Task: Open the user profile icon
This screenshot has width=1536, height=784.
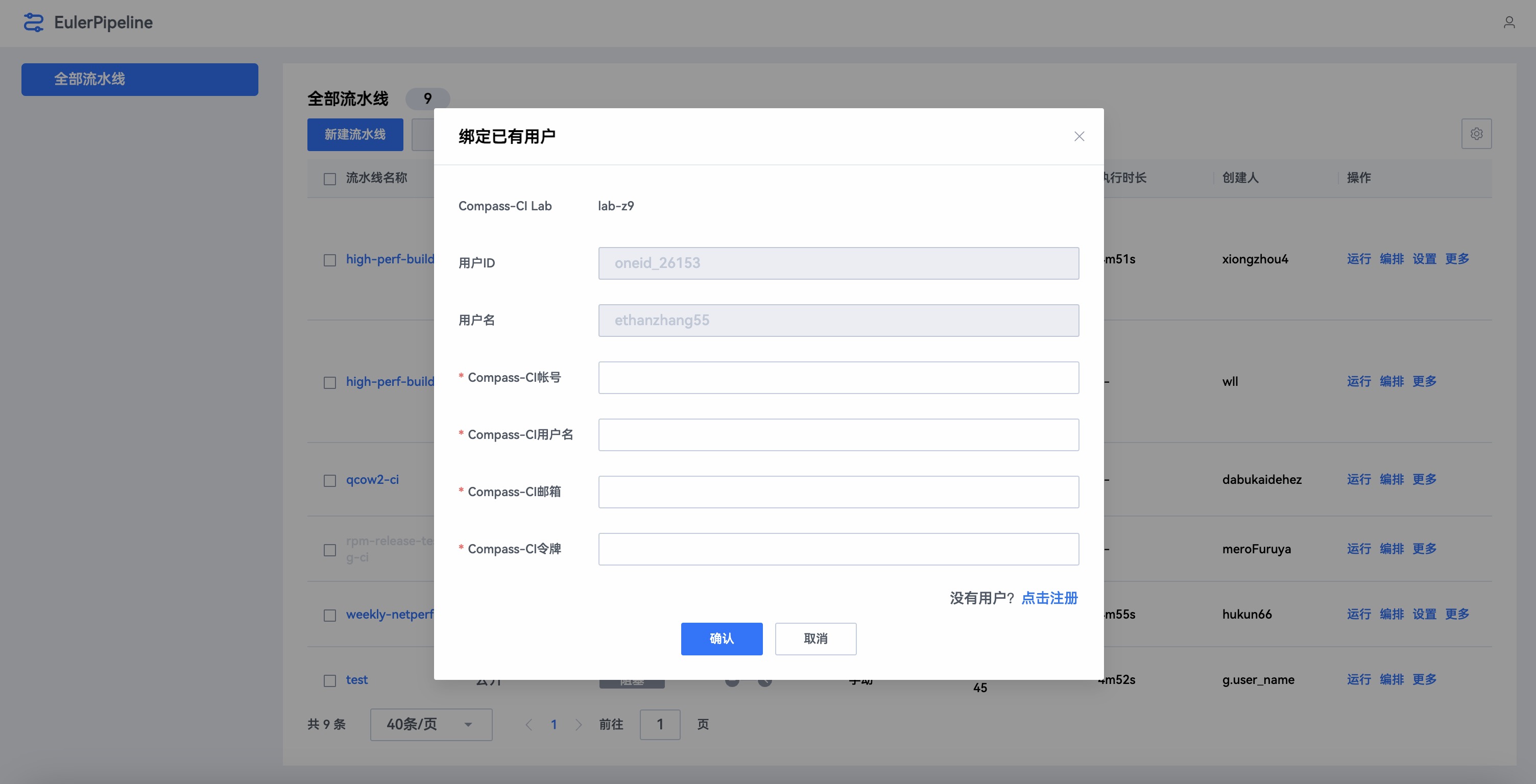Action: [x=1508, y=22]
